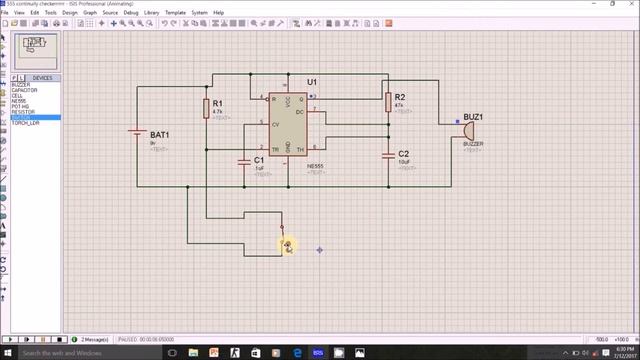Toggle the grid display
This screenshot has height=360, width=640.
pos(89,24)
